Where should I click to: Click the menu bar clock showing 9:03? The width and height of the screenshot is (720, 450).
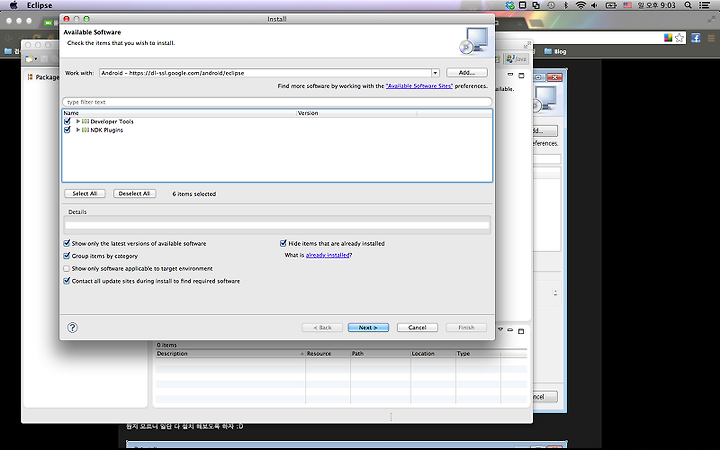[656, 6]
